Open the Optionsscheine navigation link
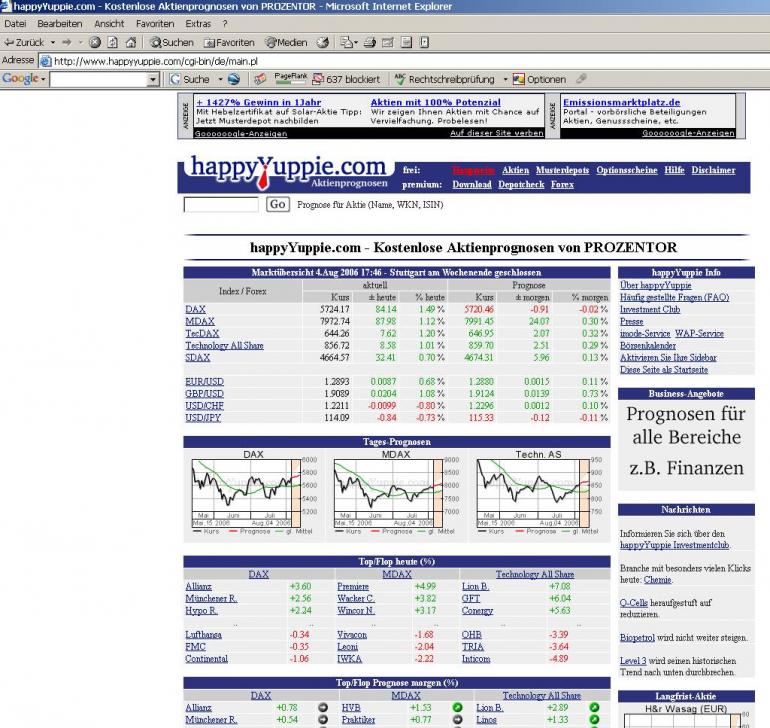This screenshot has width=770, height=728. click(627, 170)
